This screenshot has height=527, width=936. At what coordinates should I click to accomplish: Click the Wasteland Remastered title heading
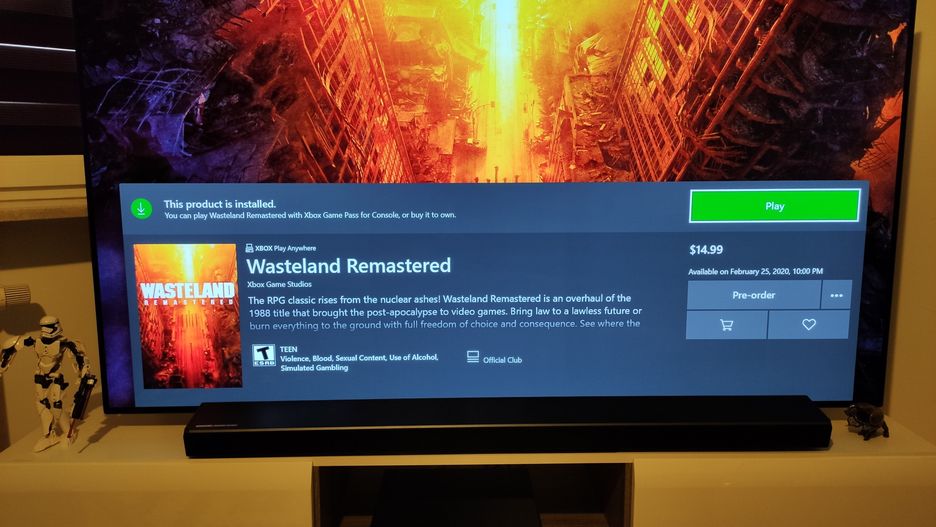349,266
